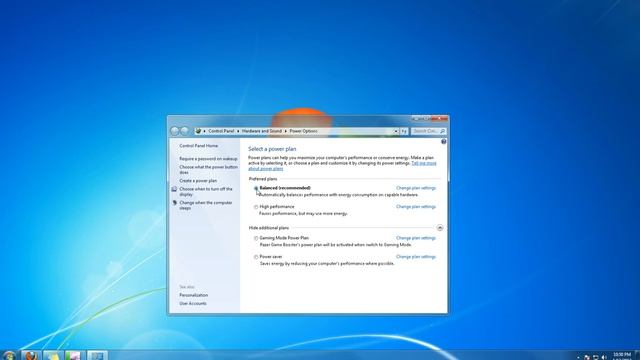Screen dimensions: 640x360
Task: Click the Forward navigation arrow button
Action: point(184,131)
